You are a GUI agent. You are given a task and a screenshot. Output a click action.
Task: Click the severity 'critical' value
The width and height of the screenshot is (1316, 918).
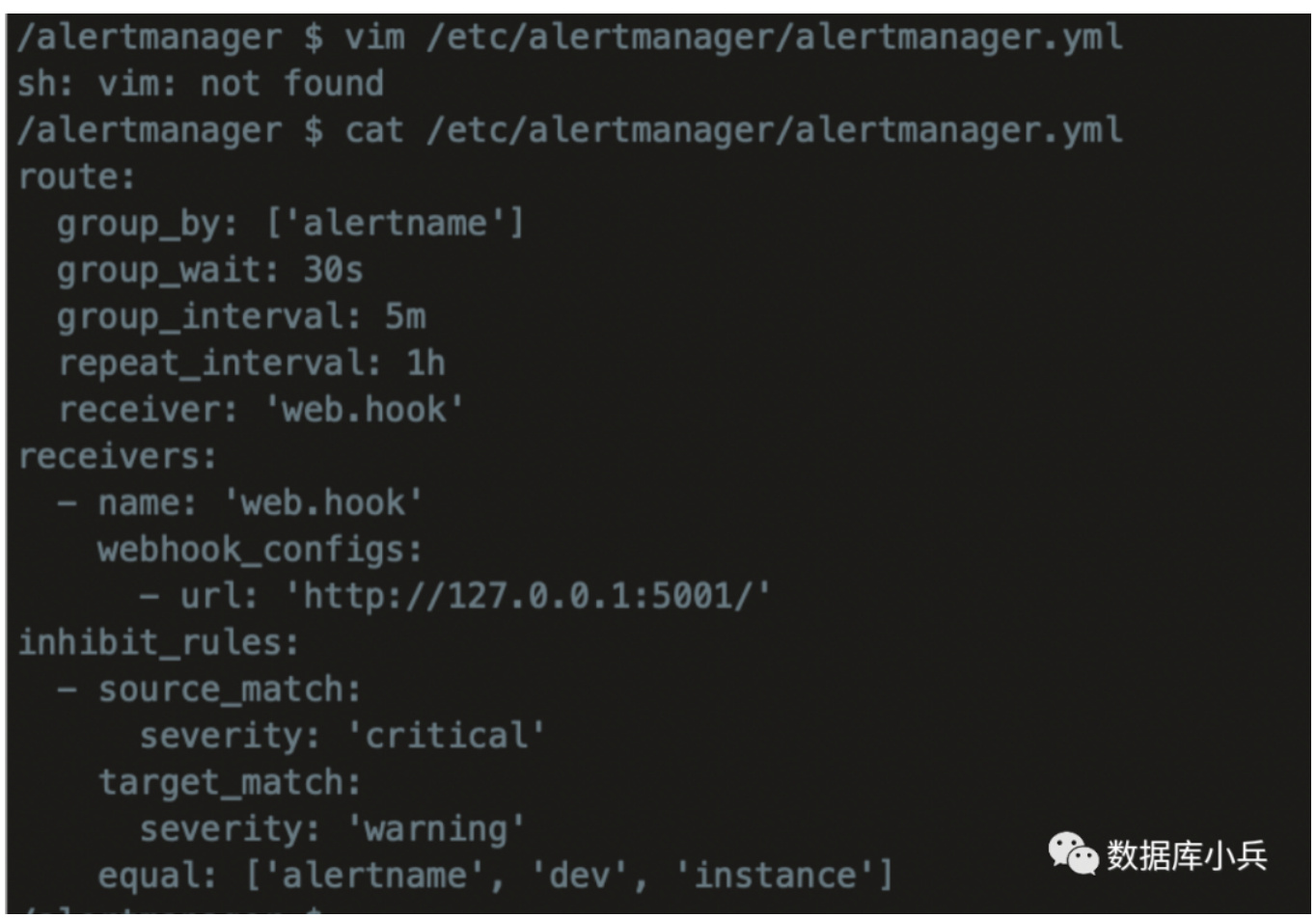coord(446,736)
